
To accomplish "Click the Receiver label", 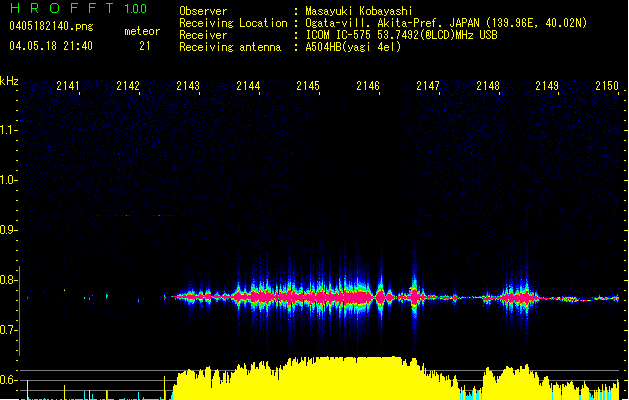I will [203, 35].
